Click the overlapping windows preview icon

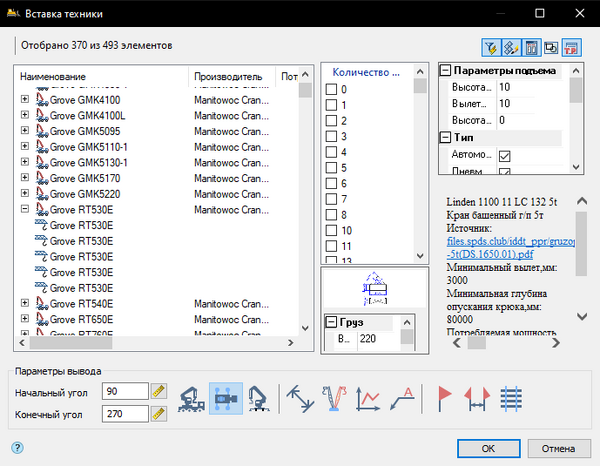551,48
